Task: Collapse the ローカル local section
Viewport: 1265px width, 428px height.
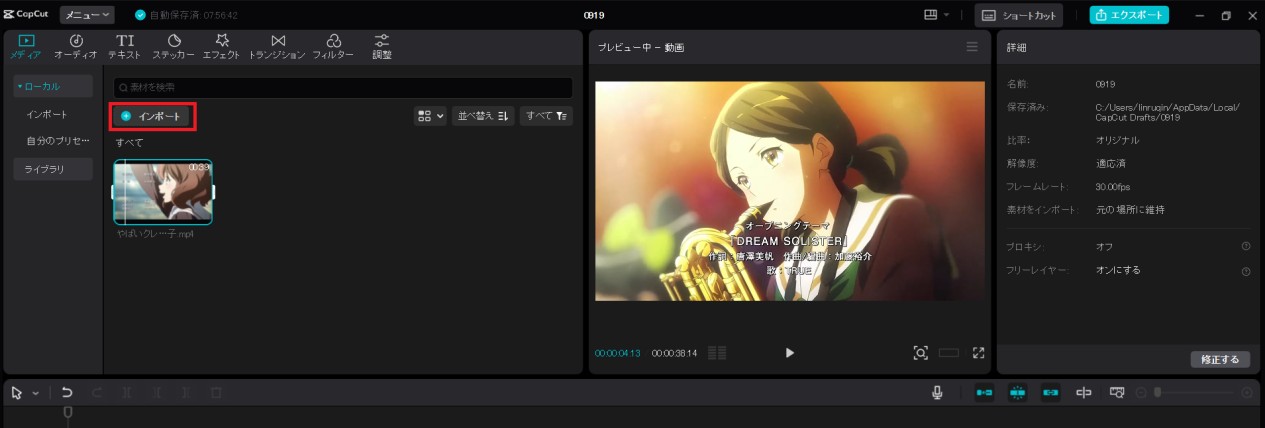Action: [53, 87]
